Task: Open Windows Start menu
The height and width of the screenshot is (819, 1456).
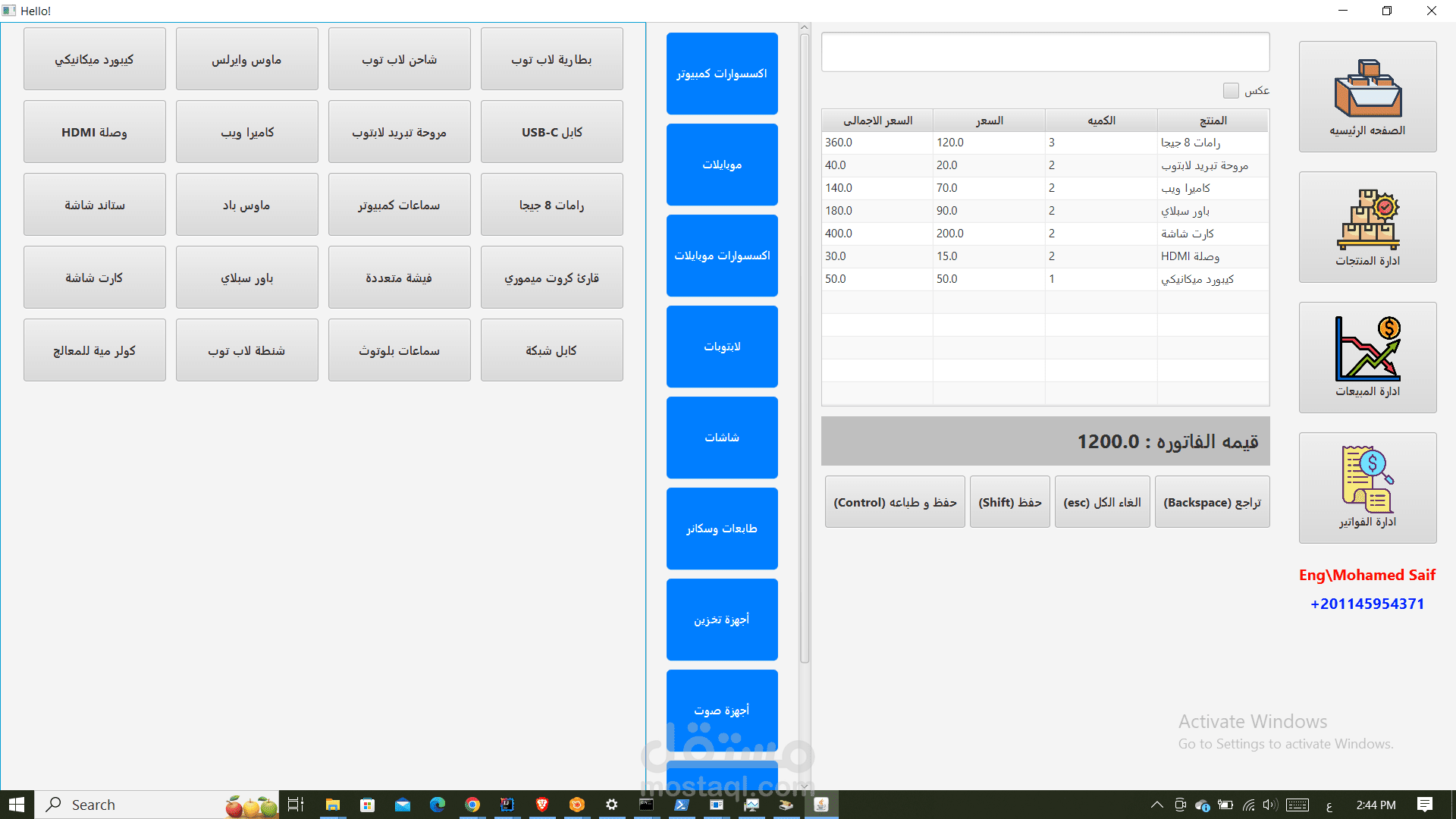Action: tap(17, 805)
